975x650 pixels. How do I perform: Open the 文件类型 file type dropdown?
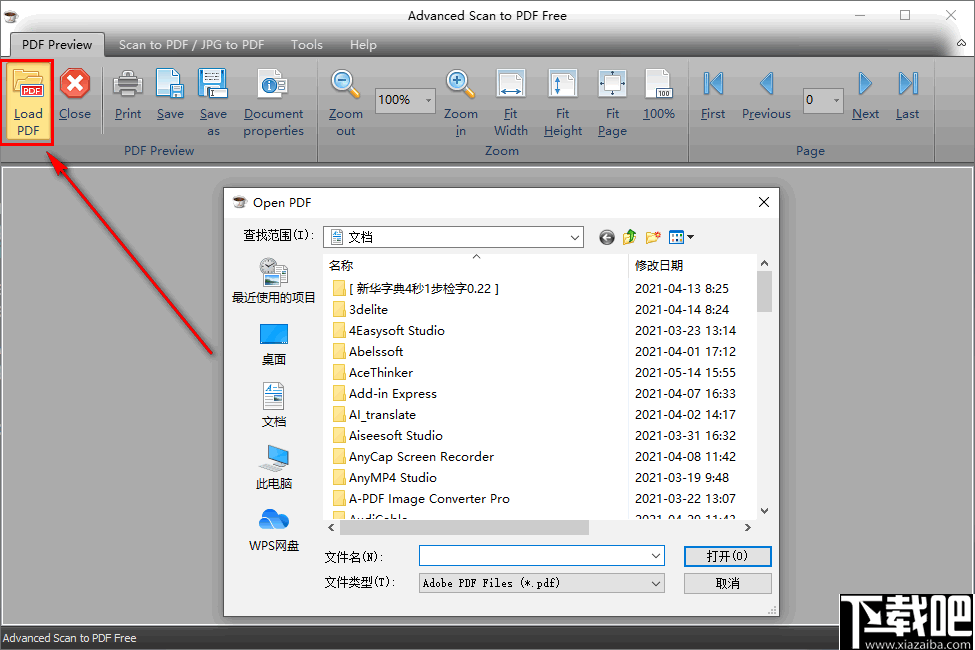coord(655,583)
